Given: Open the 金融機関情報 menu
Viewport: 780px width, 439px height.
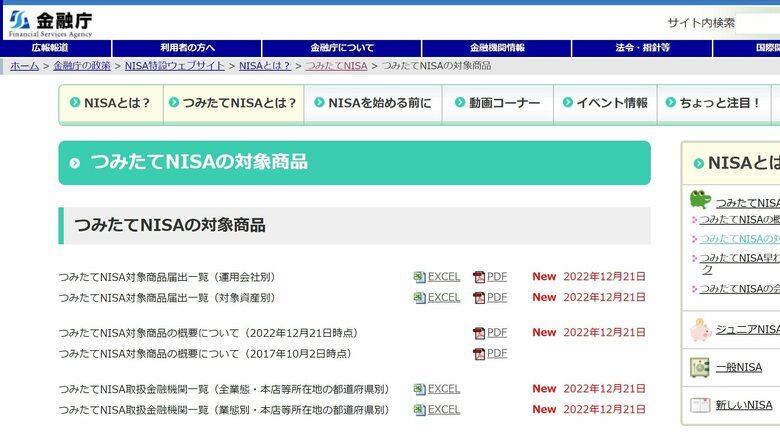Looking at the screenshot, I should 497,48.
